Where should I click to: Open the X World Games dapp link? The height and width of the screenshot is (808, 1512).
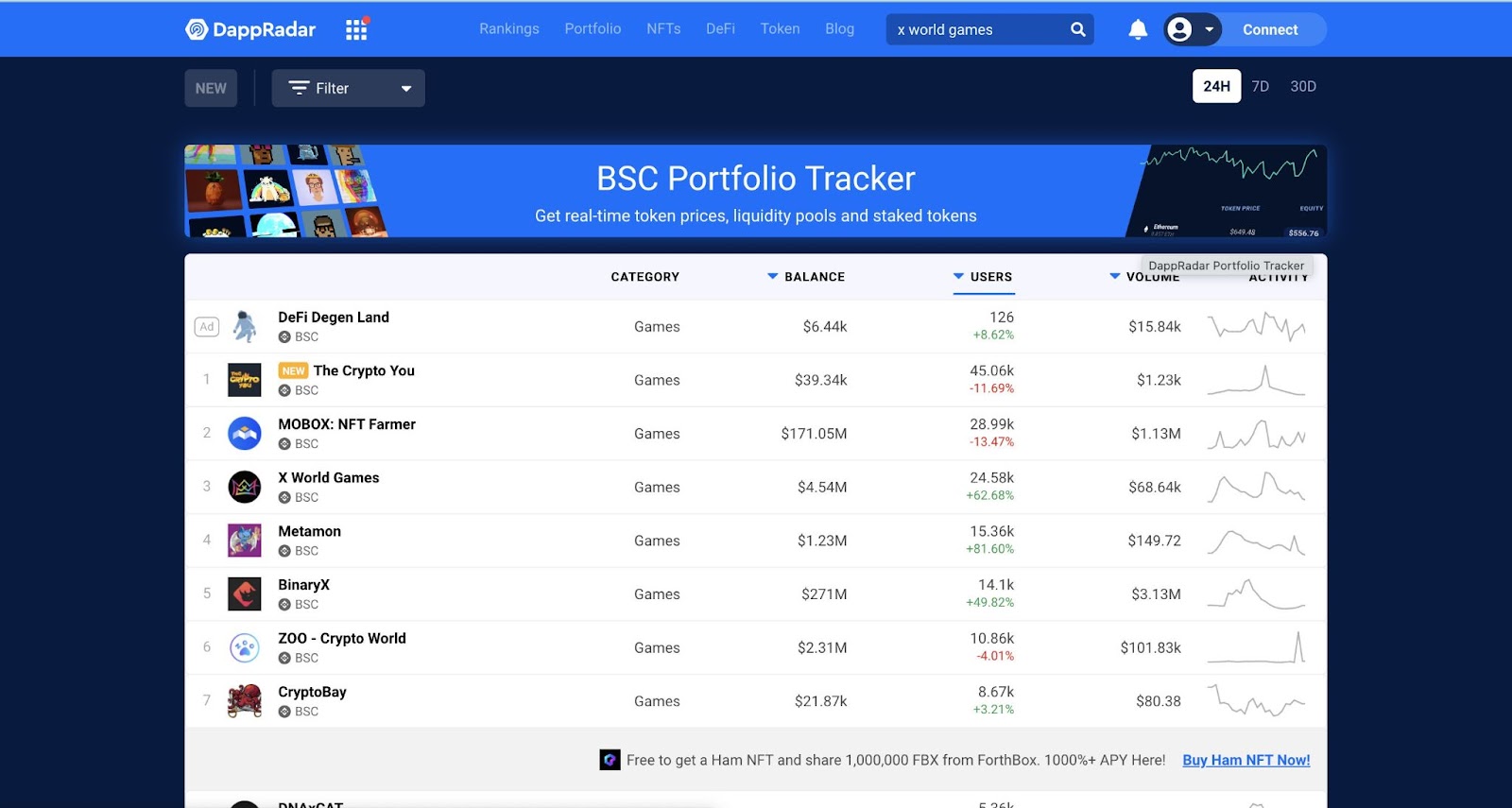[329, 478]
